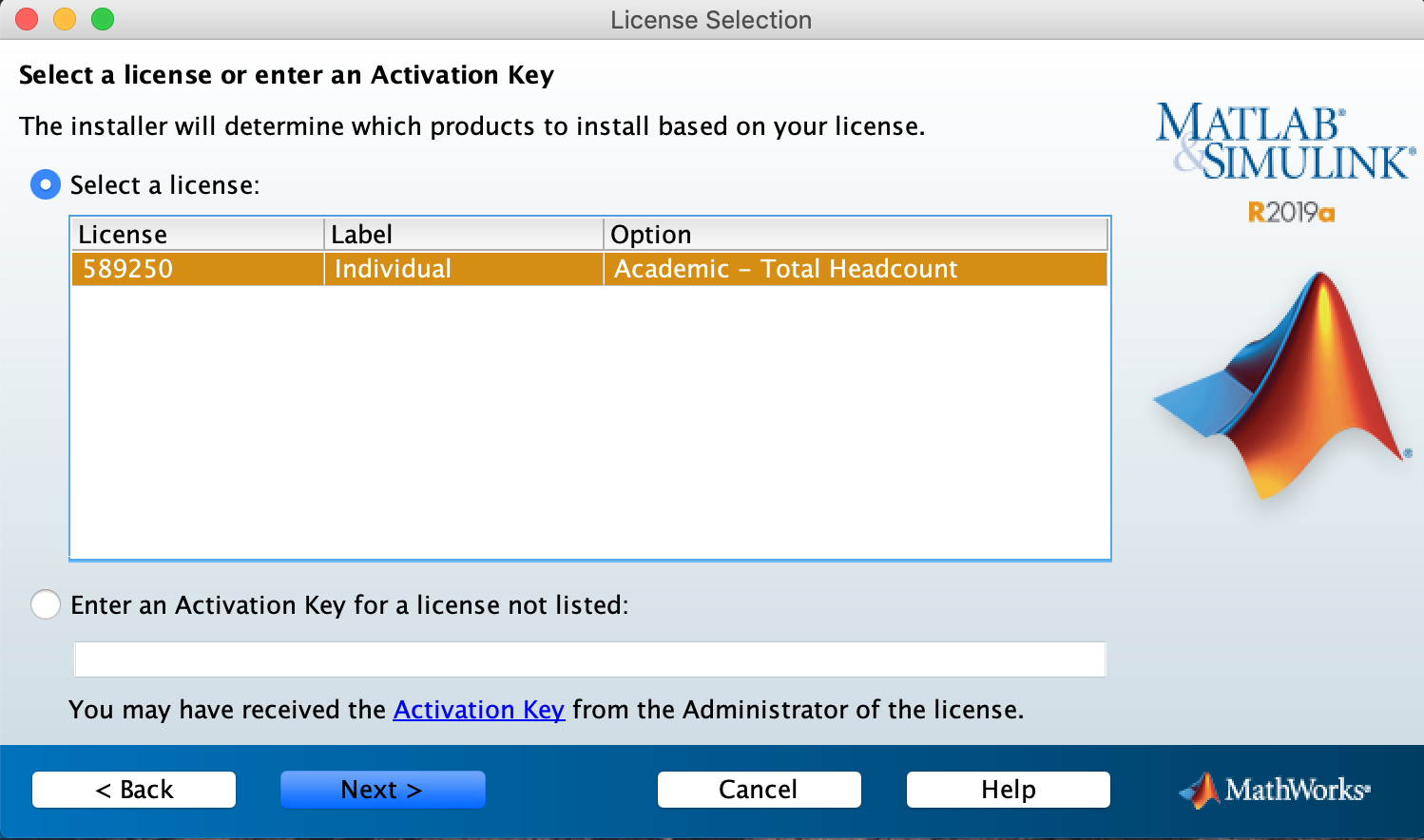Open the Help dialog

(1008, 789)
